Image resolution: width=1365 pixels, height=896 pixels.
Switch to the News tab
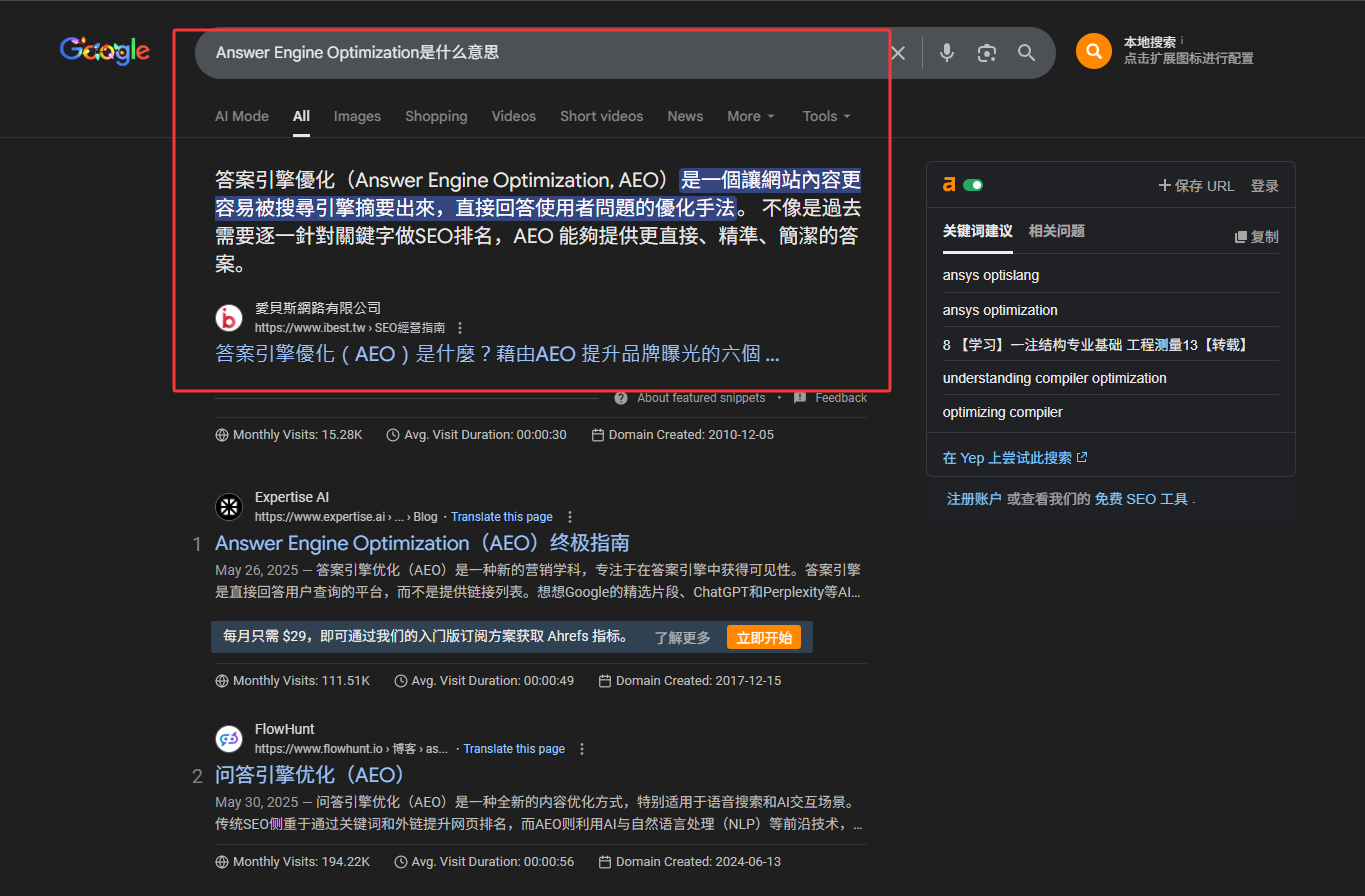pyautogui.click(x=685, y=116)
